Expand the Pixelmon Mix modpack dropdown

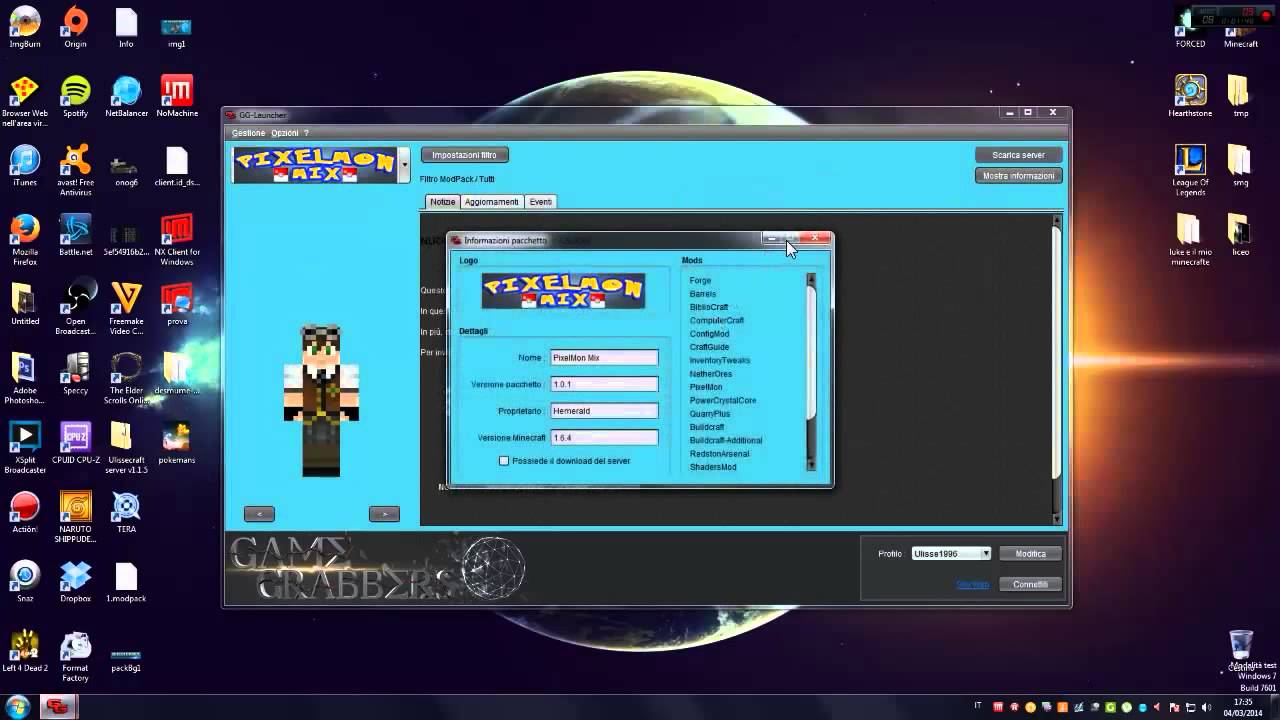(x=404, y=165)
